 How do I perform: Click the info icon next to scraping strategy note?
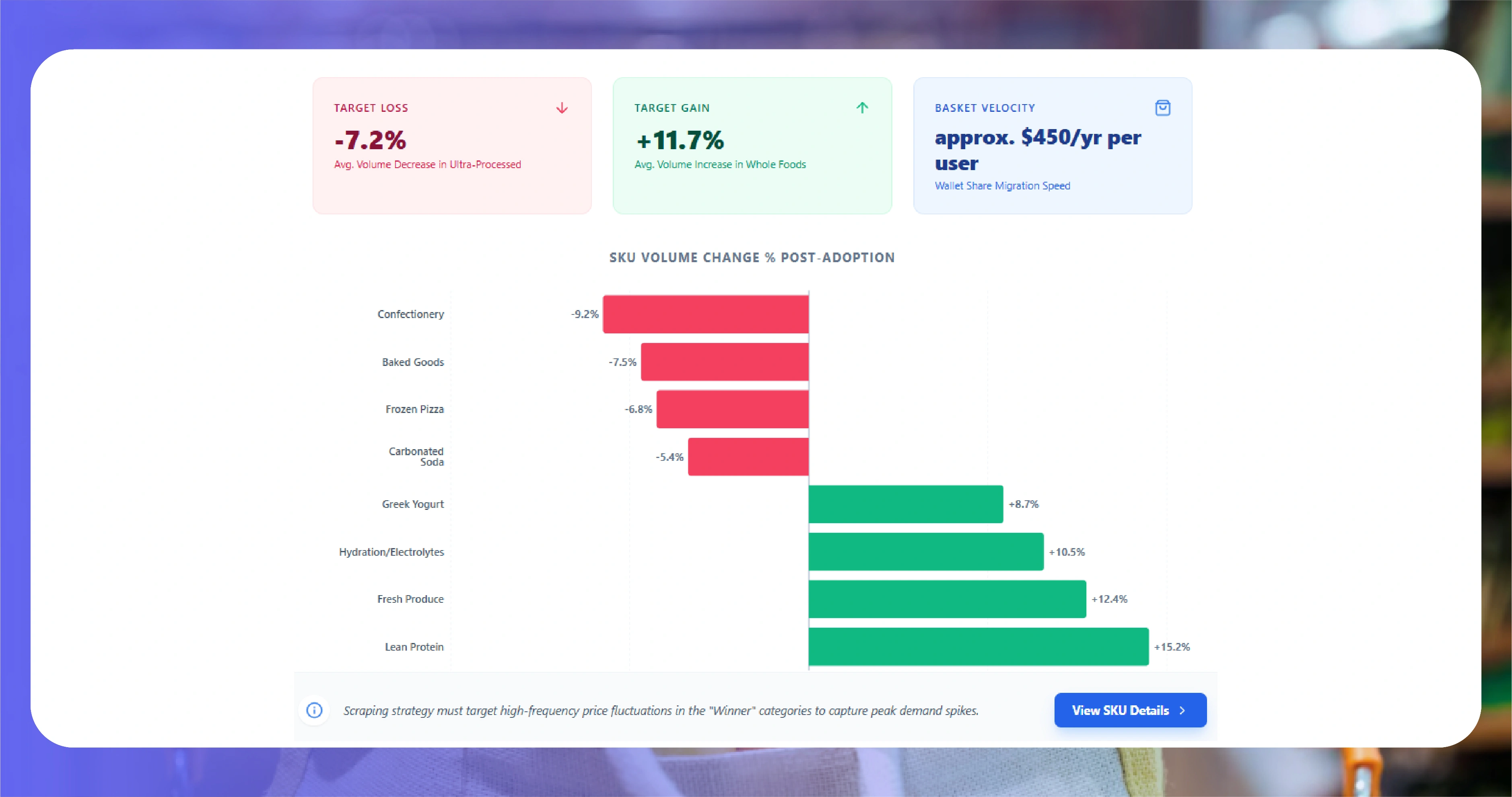[315, 710]
